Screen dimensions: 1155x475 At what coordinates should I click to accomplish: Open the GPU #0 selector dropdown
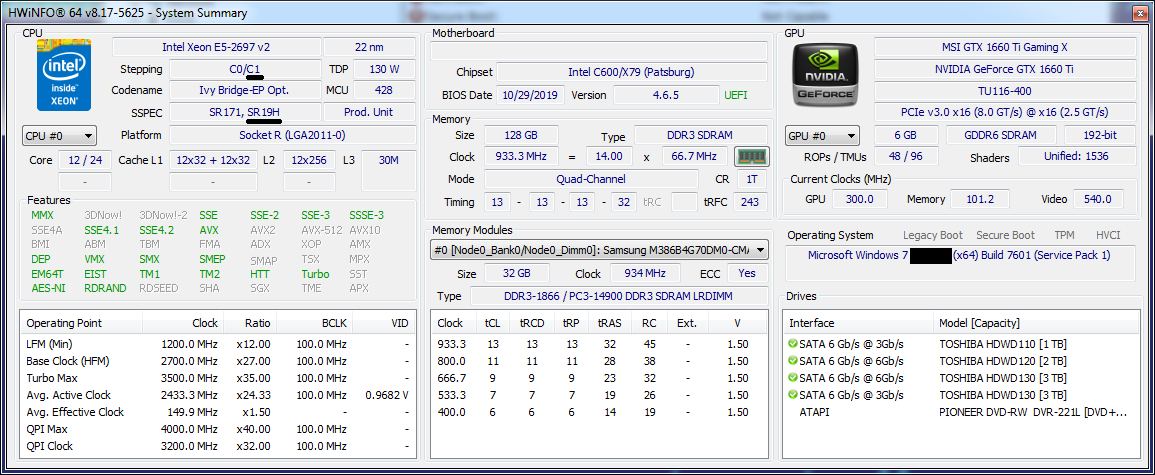[x=823, y=136]
